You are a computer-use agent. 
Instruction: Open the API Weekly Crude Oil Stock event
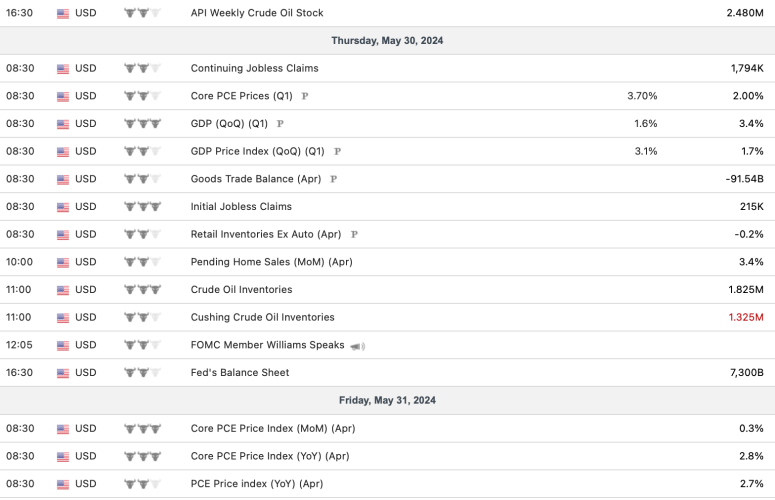256,14
